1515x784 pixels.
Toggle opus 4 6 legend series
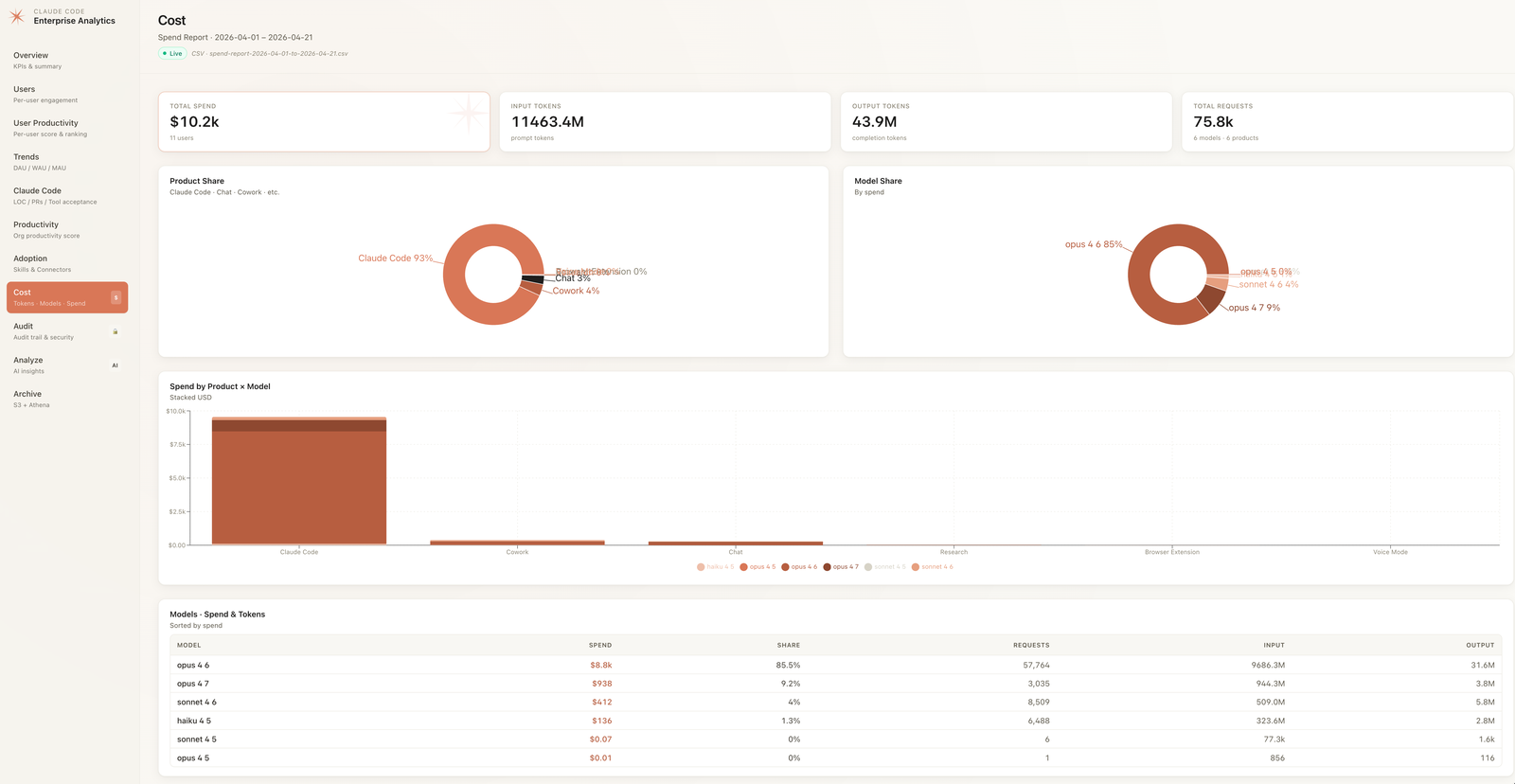[799, 567]
